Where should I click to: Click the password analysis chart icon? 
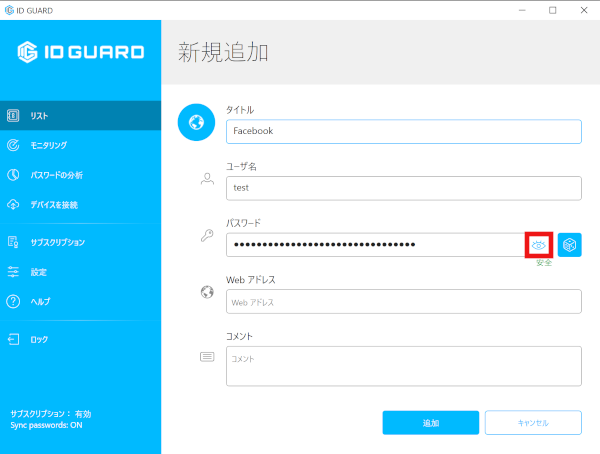point(13,175)
